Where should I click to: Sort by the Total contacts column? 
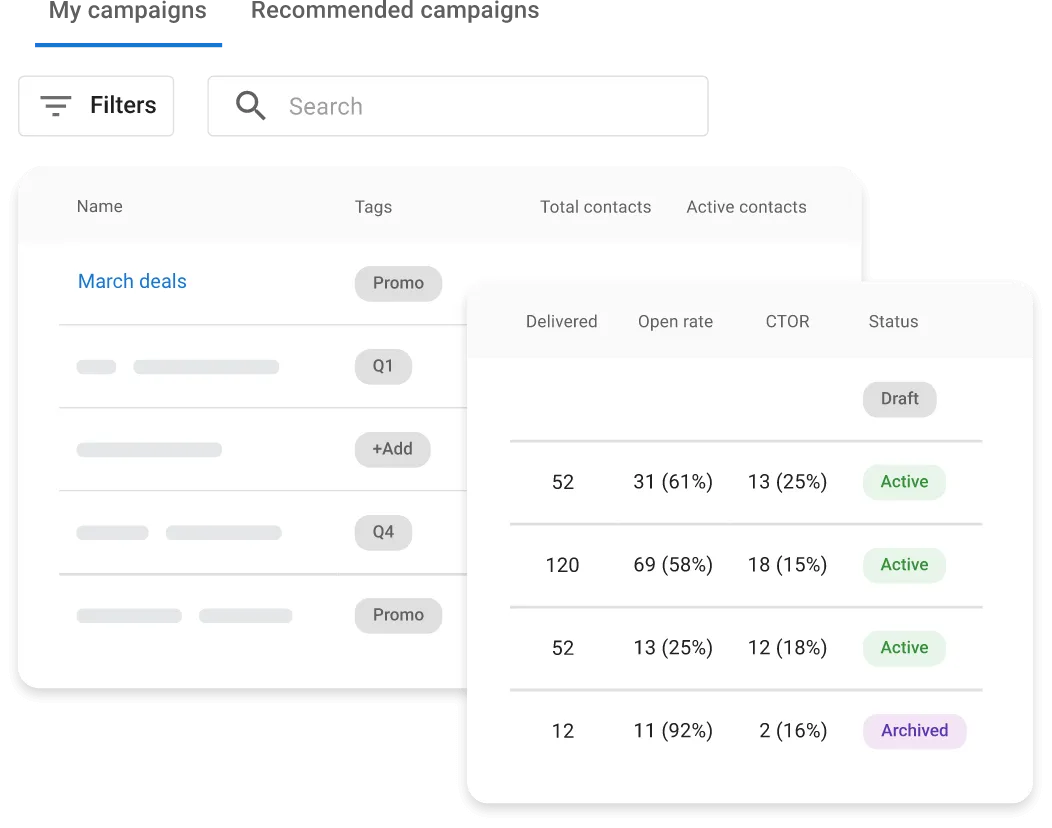595,207
